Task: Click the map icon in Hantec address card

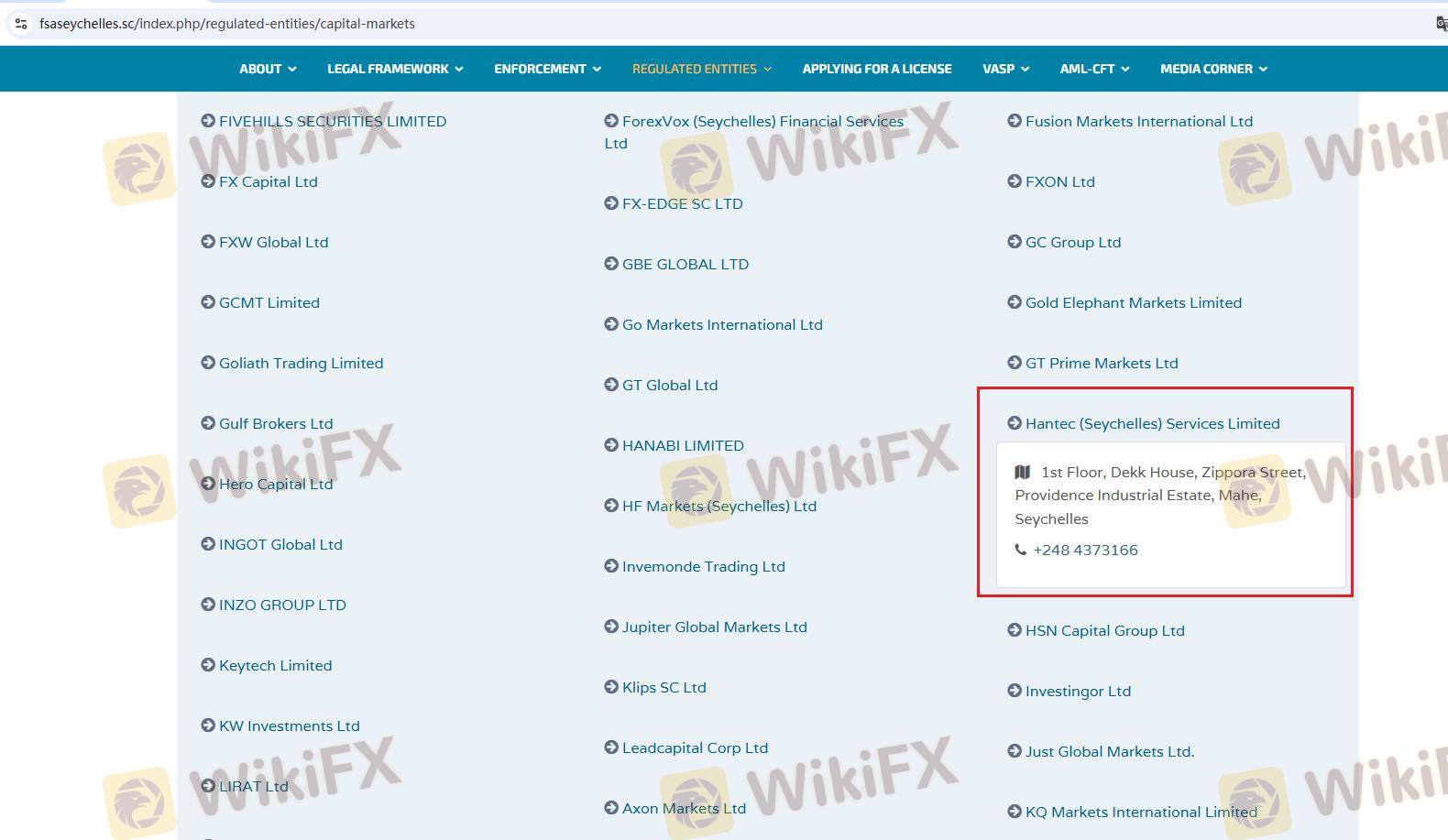Action: (1023, 473)
